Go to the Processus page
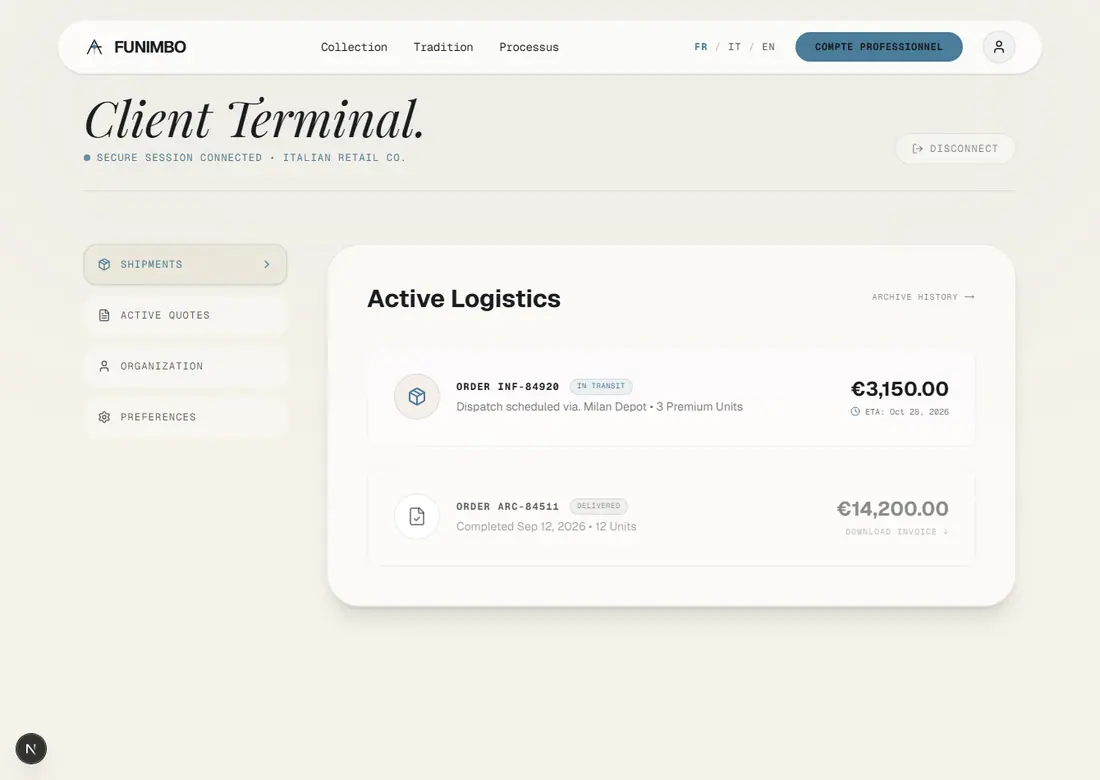The image size is (1100, 780). 529,47
